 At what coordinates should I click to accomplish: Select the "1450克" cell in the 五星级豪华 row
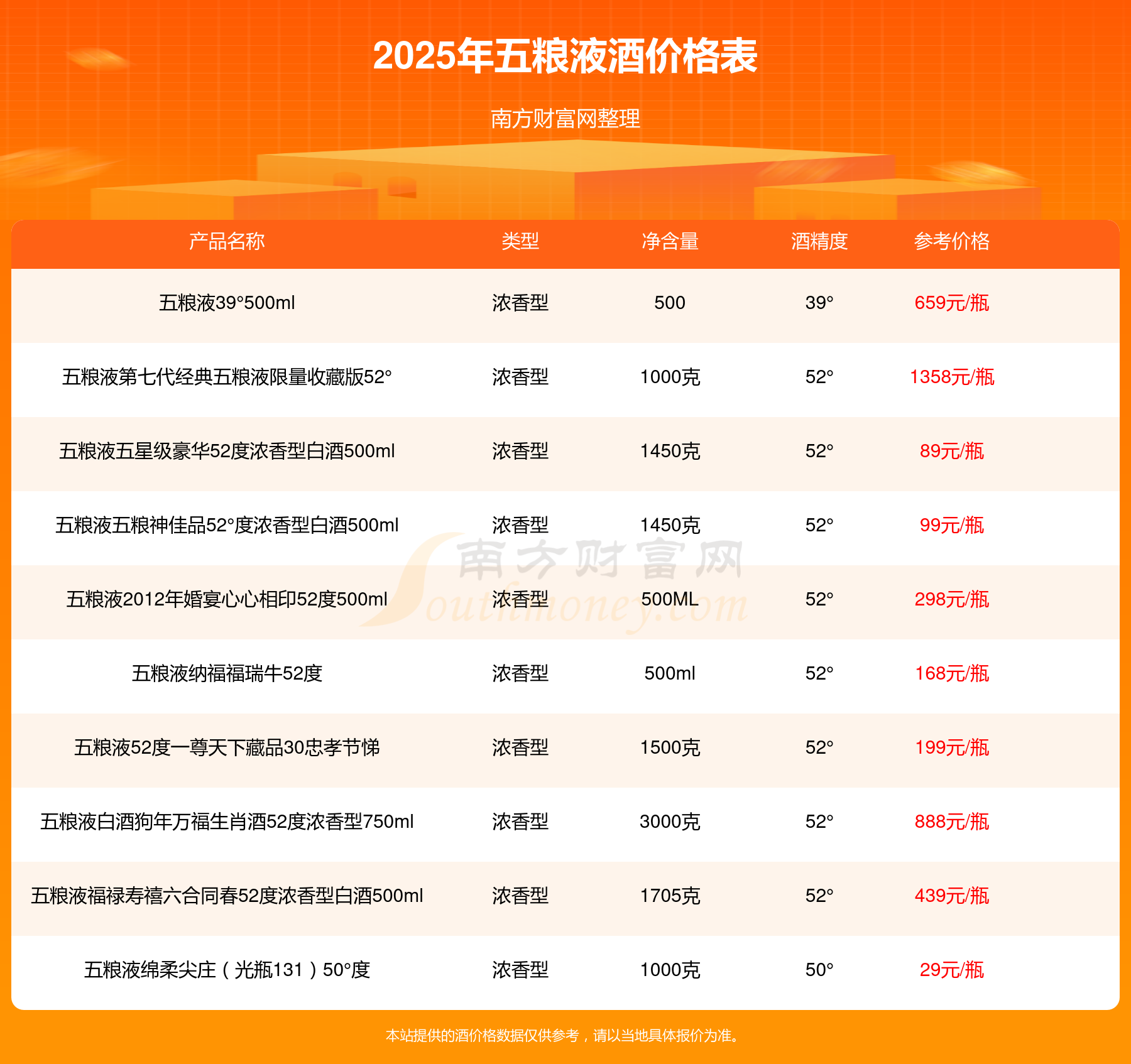[x=670, y=451]
